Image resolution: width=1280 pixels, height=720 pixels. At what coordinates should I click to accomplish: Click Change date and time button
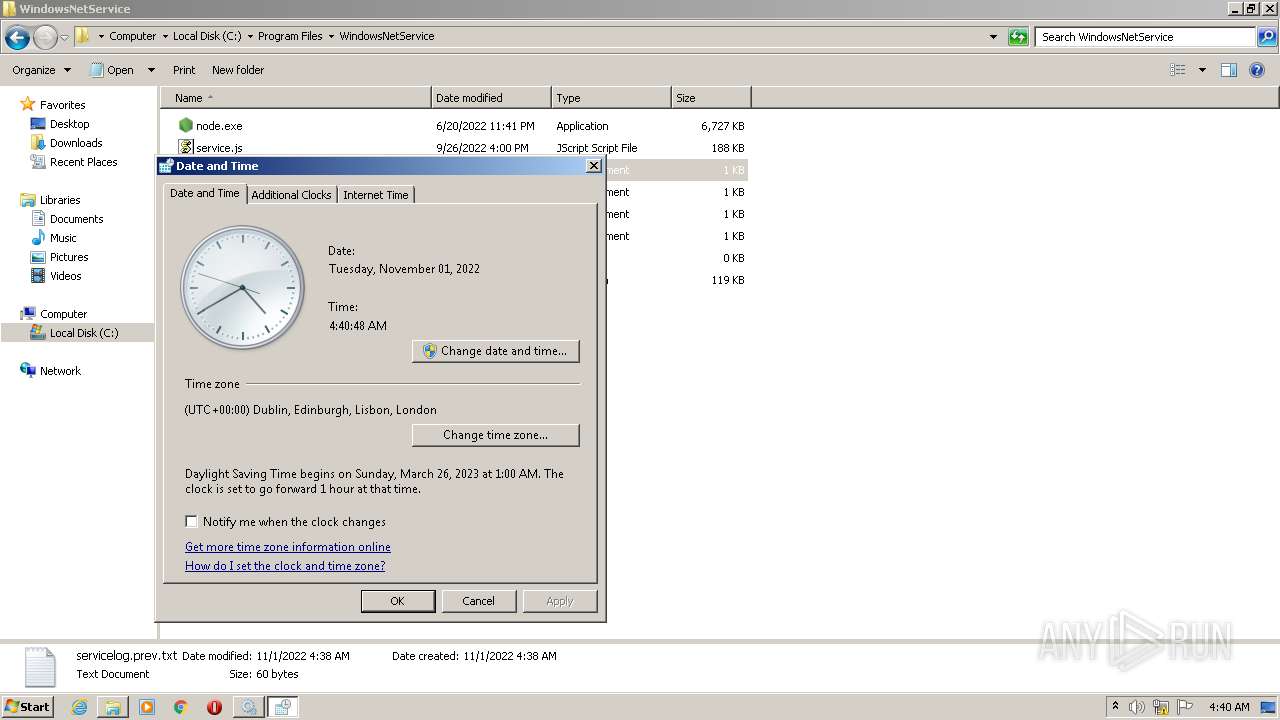496,351
